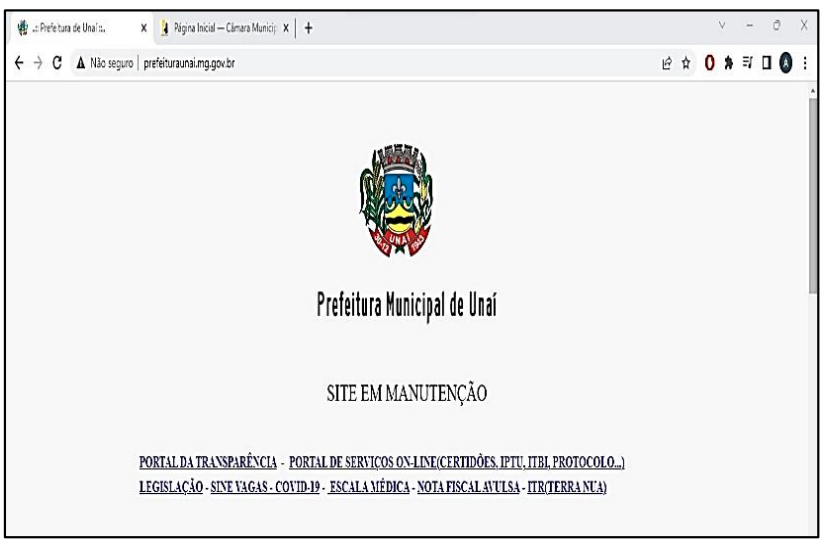Open the PORTAL DE SERVIÇOS ON-LINE link
The image size is (834, 547).
pyautogui.click(x=457, y=462)
